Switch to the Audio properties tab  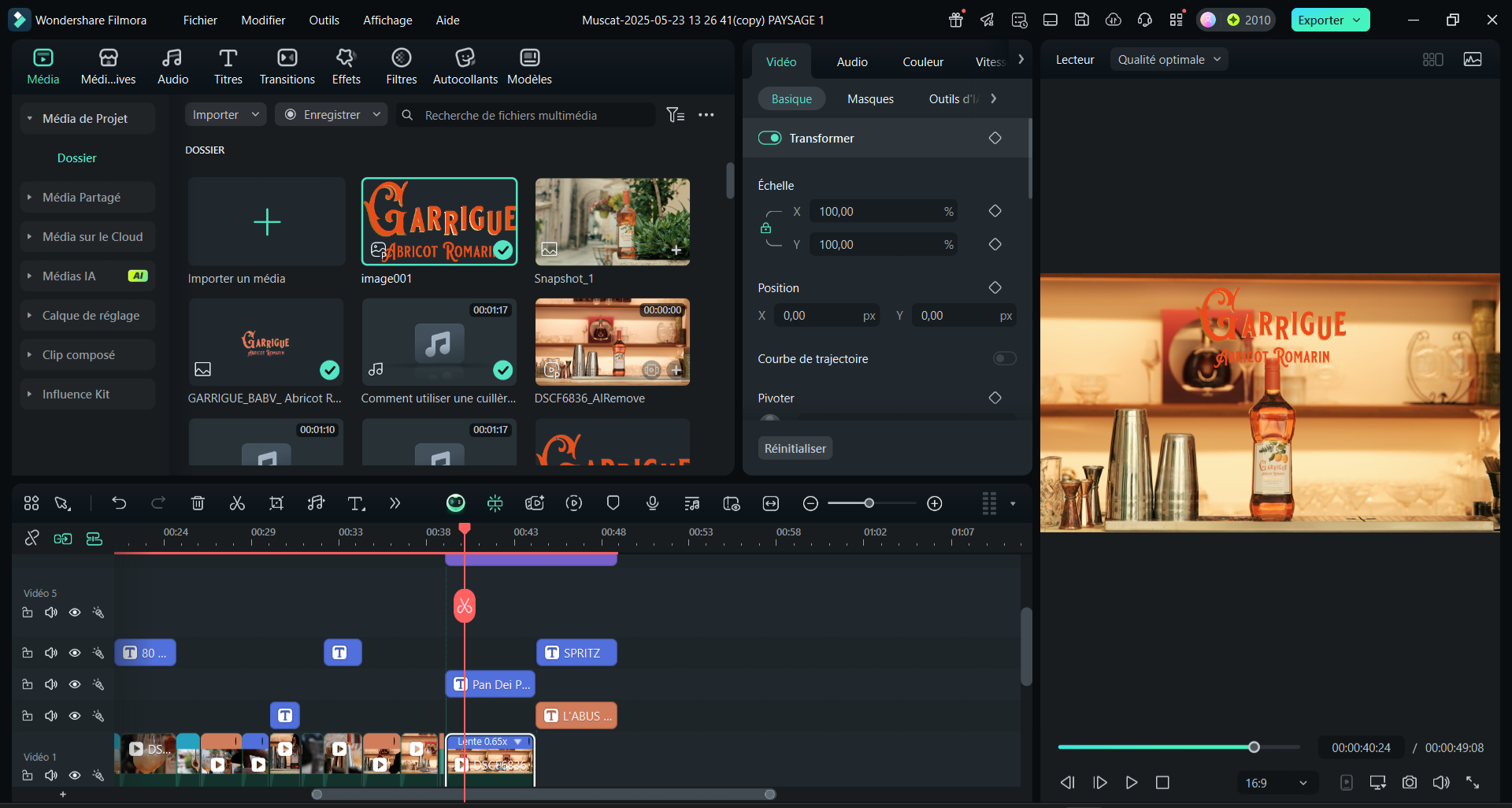click(852, 61)
